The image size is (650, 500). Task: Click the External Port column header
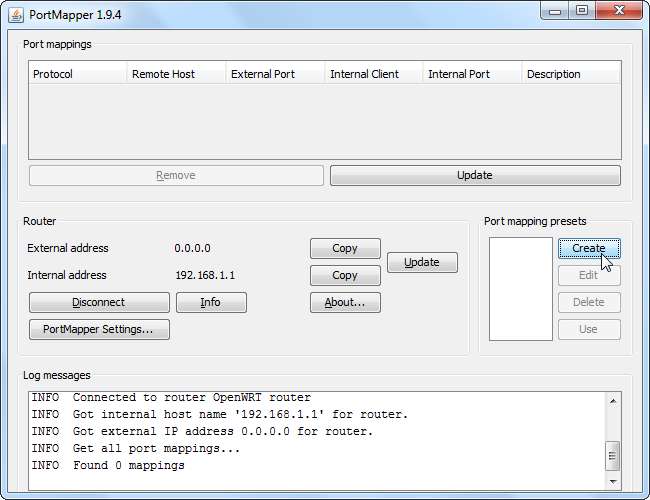click(275, 74)
